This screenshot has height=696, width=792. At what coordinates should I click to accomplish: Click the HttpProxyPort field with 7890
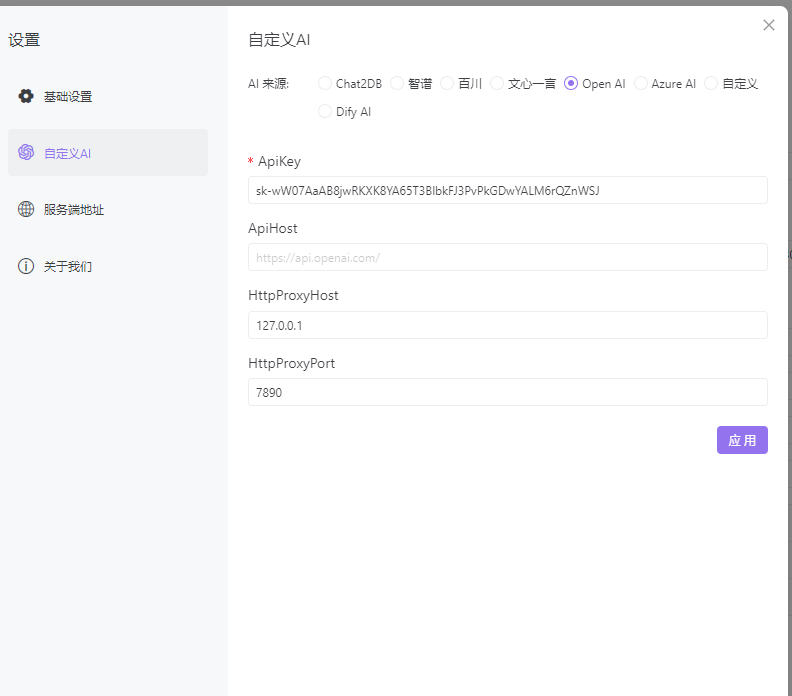(508, 392)
